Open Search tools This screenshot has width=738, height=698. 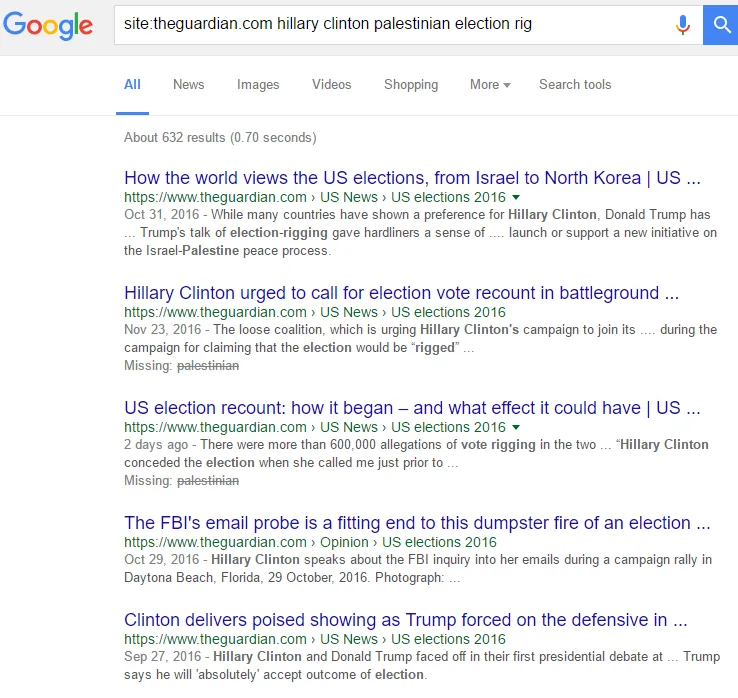coord(575,85)
